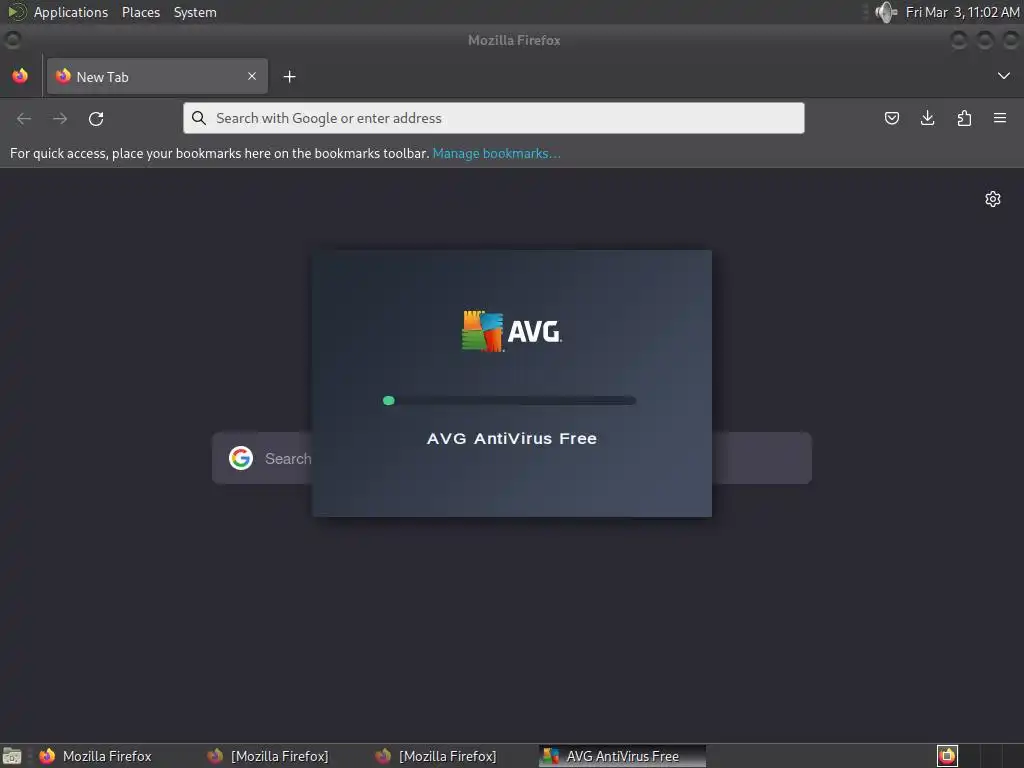This screenshot has height=768, width=1024.
Task: Focus the address bar search field
Action: (x=494, y=118)
